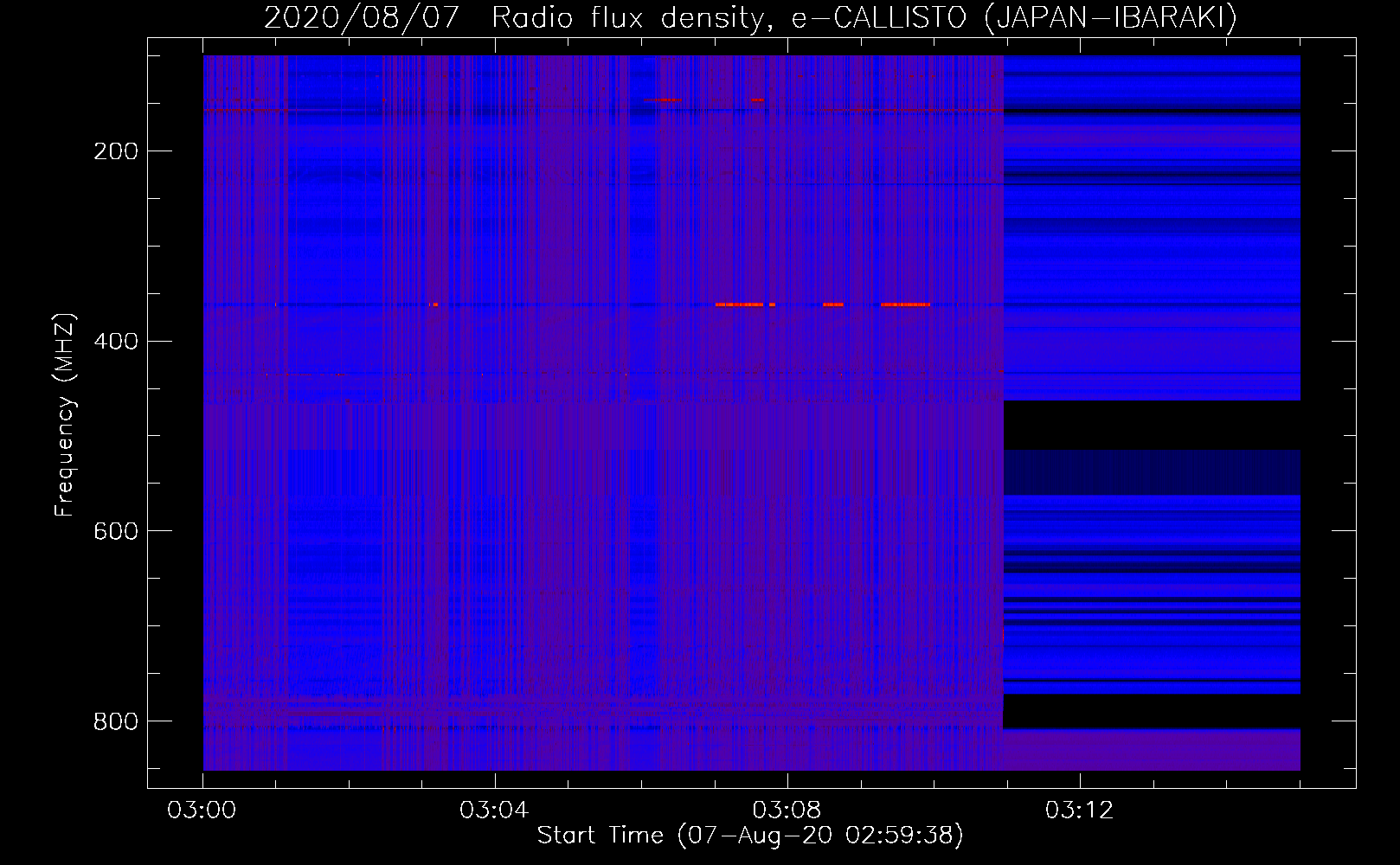Click the 200 frequency tick label
The height and width of the screenshot is (865, 1400).
pos(115,151)
